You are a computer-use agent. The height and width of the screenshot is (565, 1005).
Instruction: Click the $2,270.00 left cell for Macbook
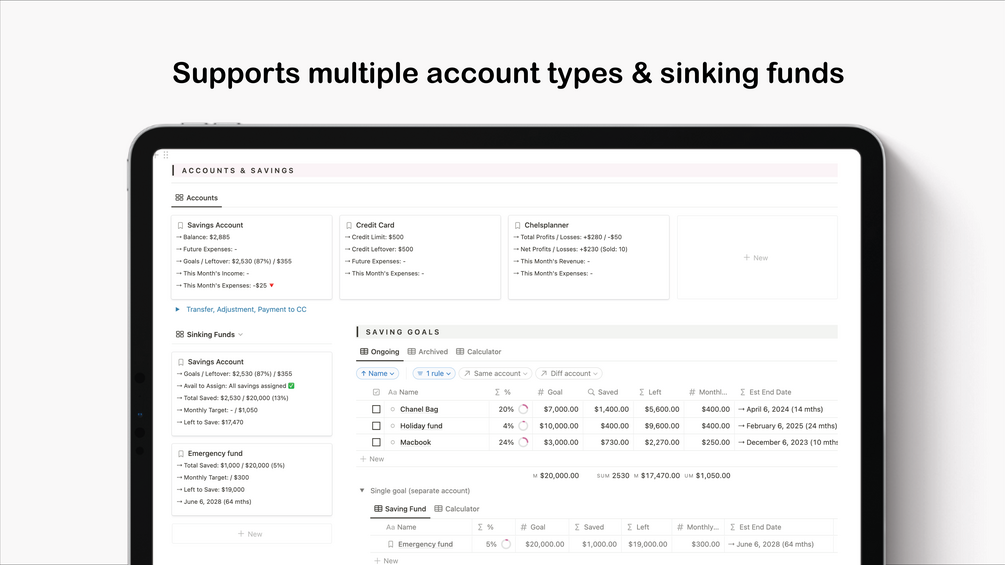tap(662, 443)
